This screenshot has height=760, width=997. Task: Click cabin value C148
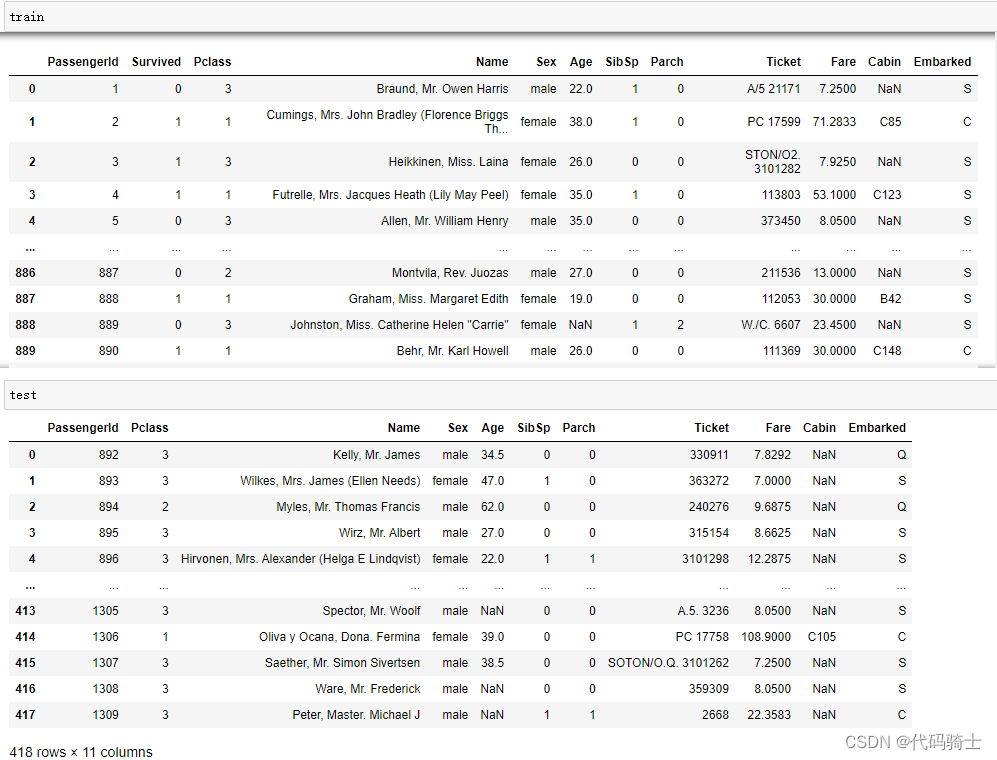coord(887,351)
